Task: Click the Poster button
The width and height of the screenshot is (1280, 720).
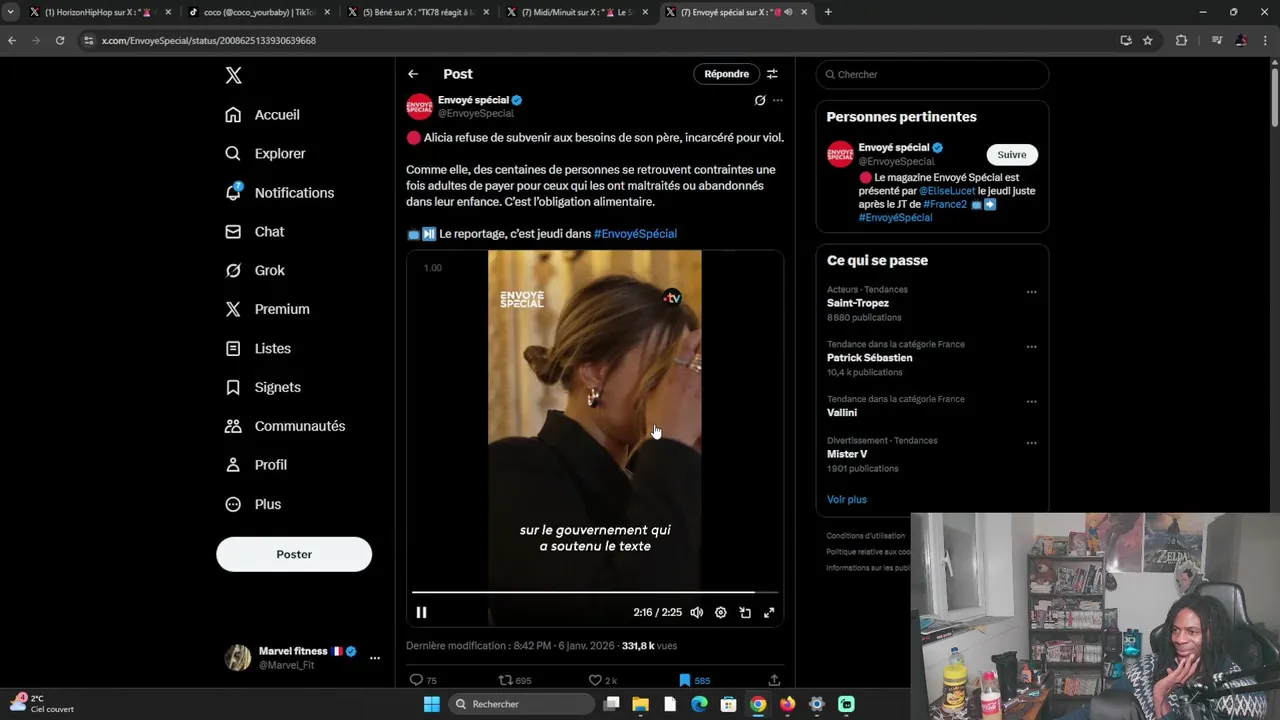Action: click(x=294, y=554)
